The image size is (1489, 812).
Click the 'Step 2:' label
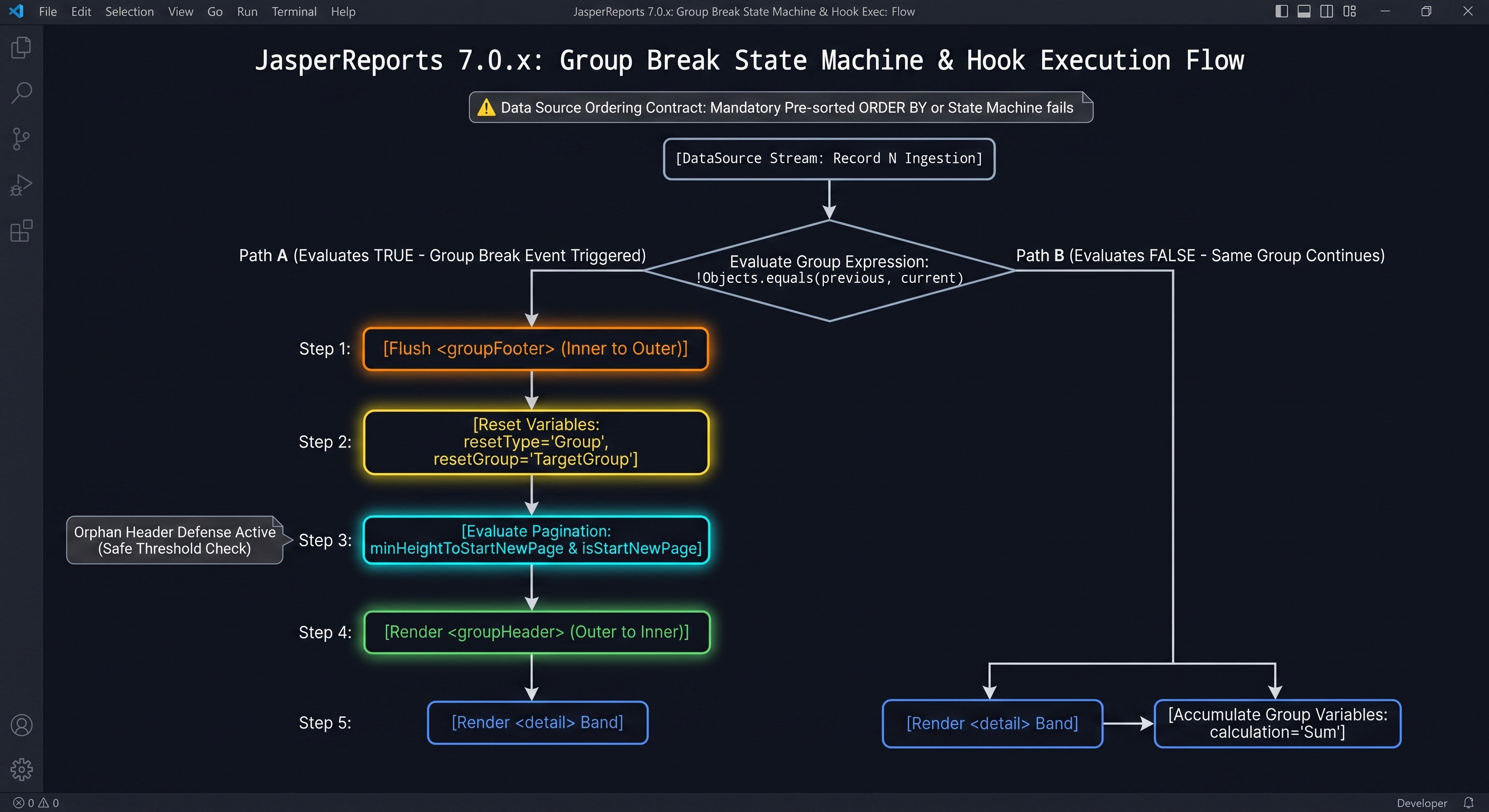325,441
